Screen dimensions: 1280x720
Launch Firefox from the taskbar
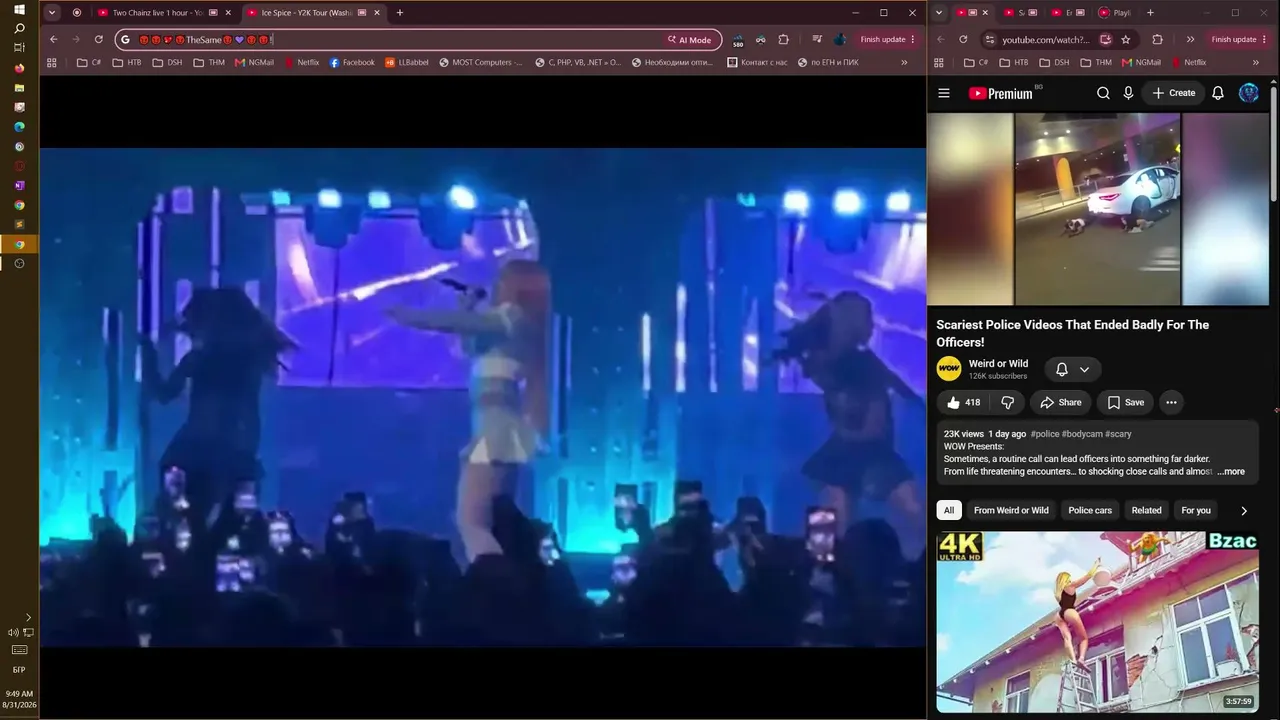click(x=19, y=68)
